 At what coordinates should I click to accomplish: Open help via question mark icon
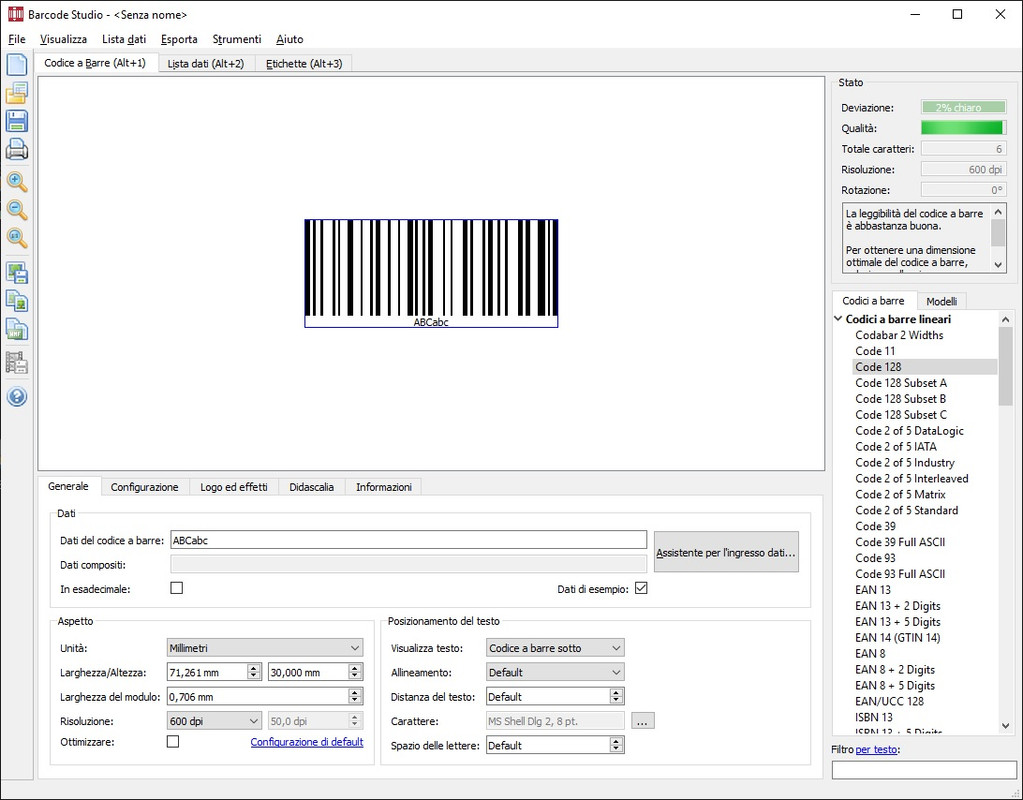tap(16, 396)
